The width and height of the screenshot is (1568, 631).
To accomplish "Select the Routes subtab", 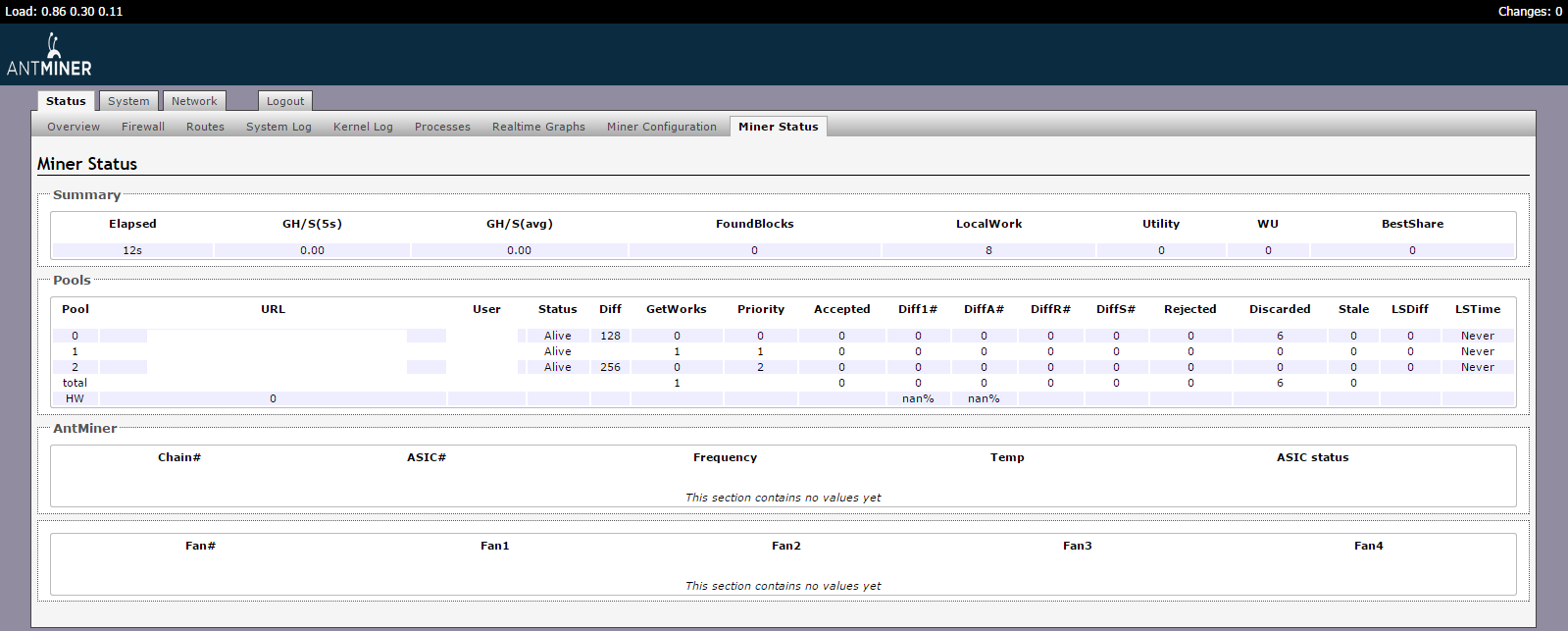I will (205, 127).
